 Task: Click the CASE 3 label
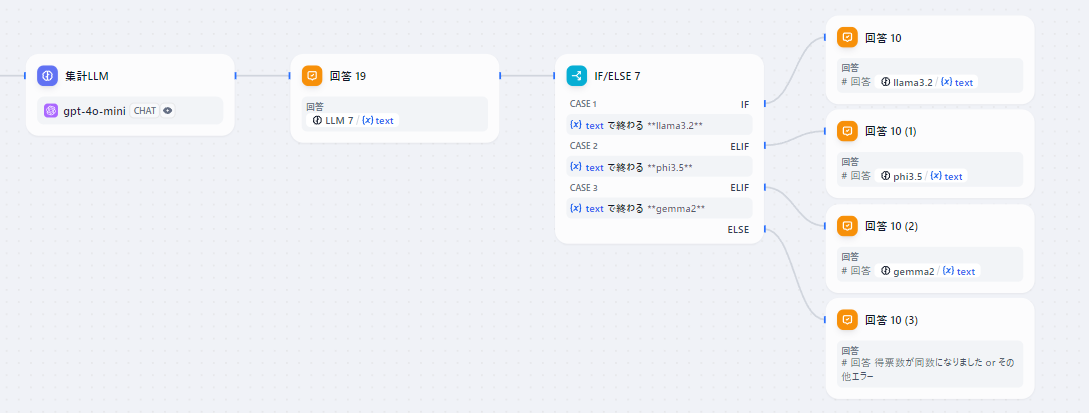(x=583, y=187)
